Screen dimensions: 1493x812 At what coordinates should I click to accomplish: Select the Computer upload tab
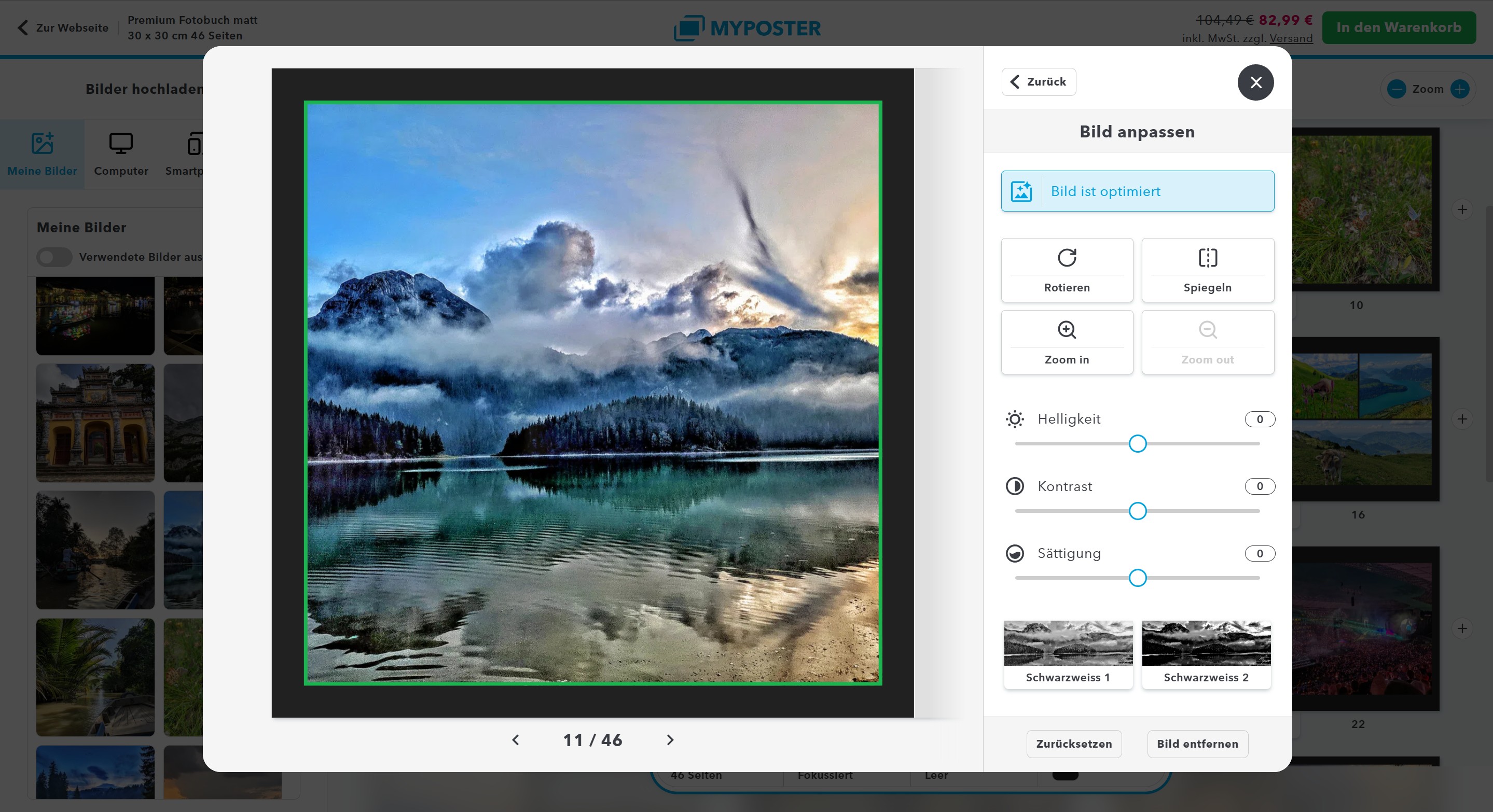pos(120,155)
